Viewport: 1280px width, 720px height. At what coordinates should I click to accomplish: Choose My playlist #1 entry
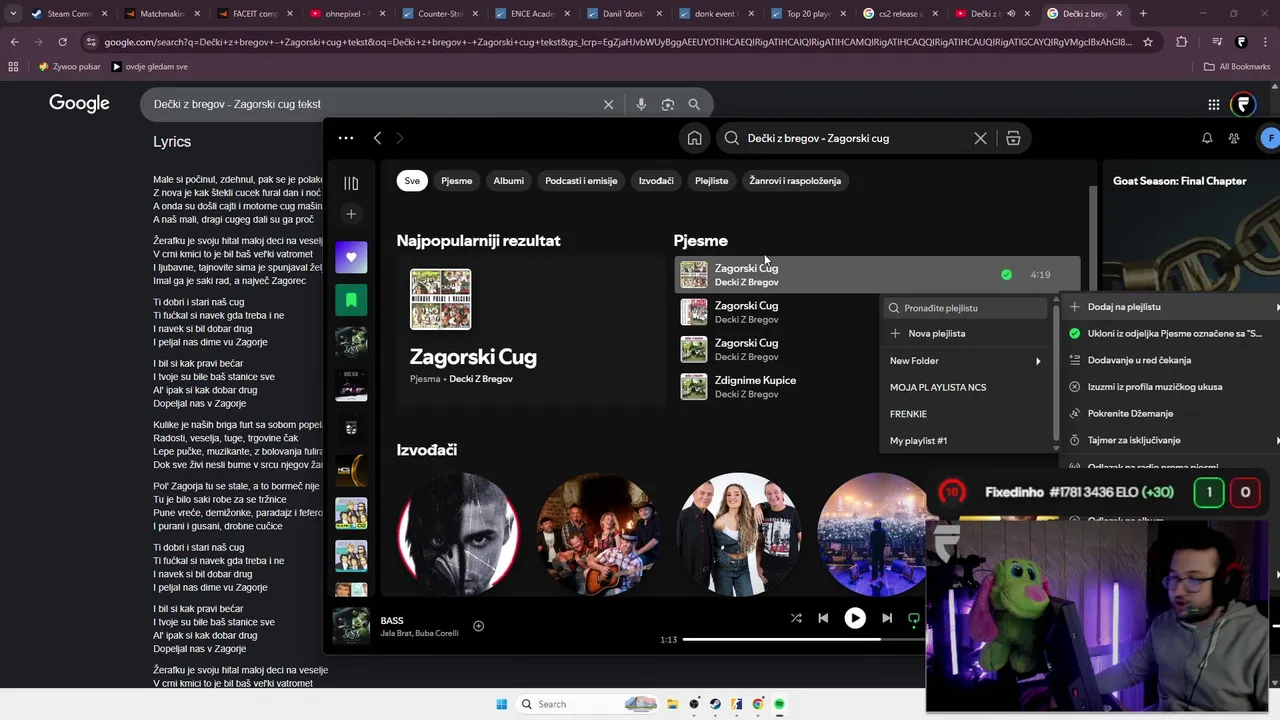click(x=966, y=441)
